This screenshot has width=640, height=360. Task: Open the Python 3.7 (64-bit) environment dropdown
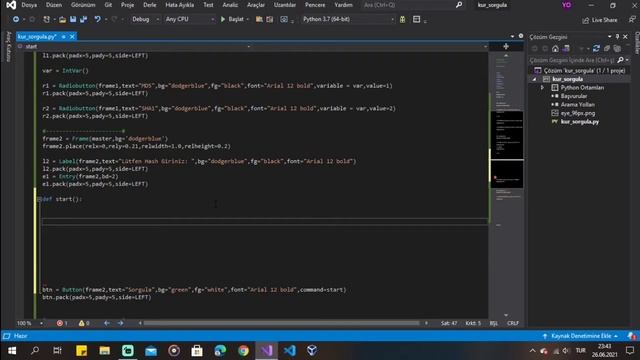[x=348, y=19]
